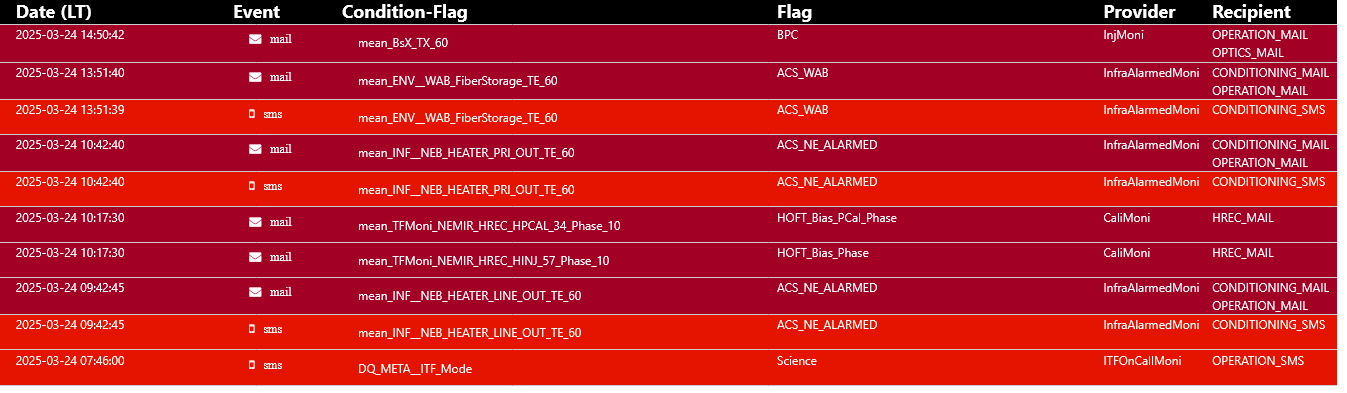
Task: Click mail icon for HINJ_57_Phase_10 row
Action: pyautogui.click(x=255, y=257)
